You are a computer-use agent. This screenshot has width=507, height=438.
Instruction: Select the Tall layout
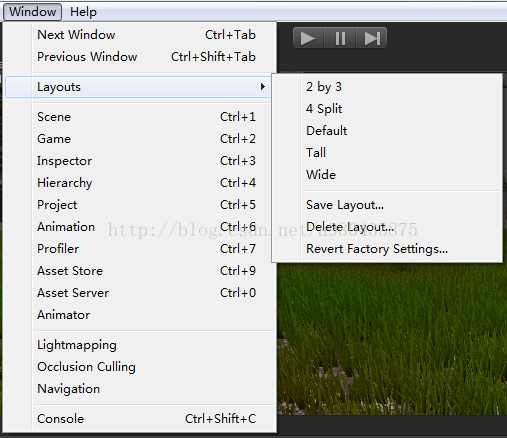pyautogui.click(x=387, y=153)
